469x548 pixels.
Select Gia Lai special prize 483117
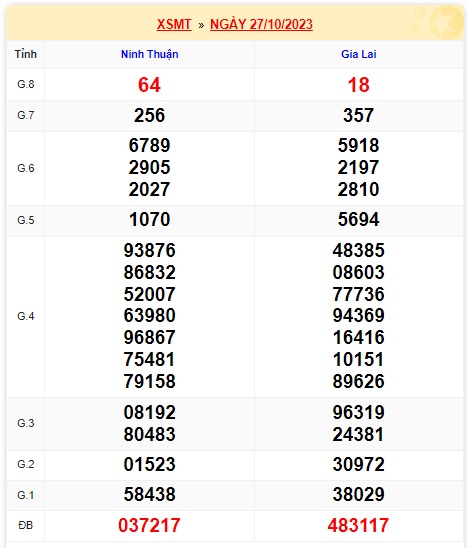pos(359,525)
